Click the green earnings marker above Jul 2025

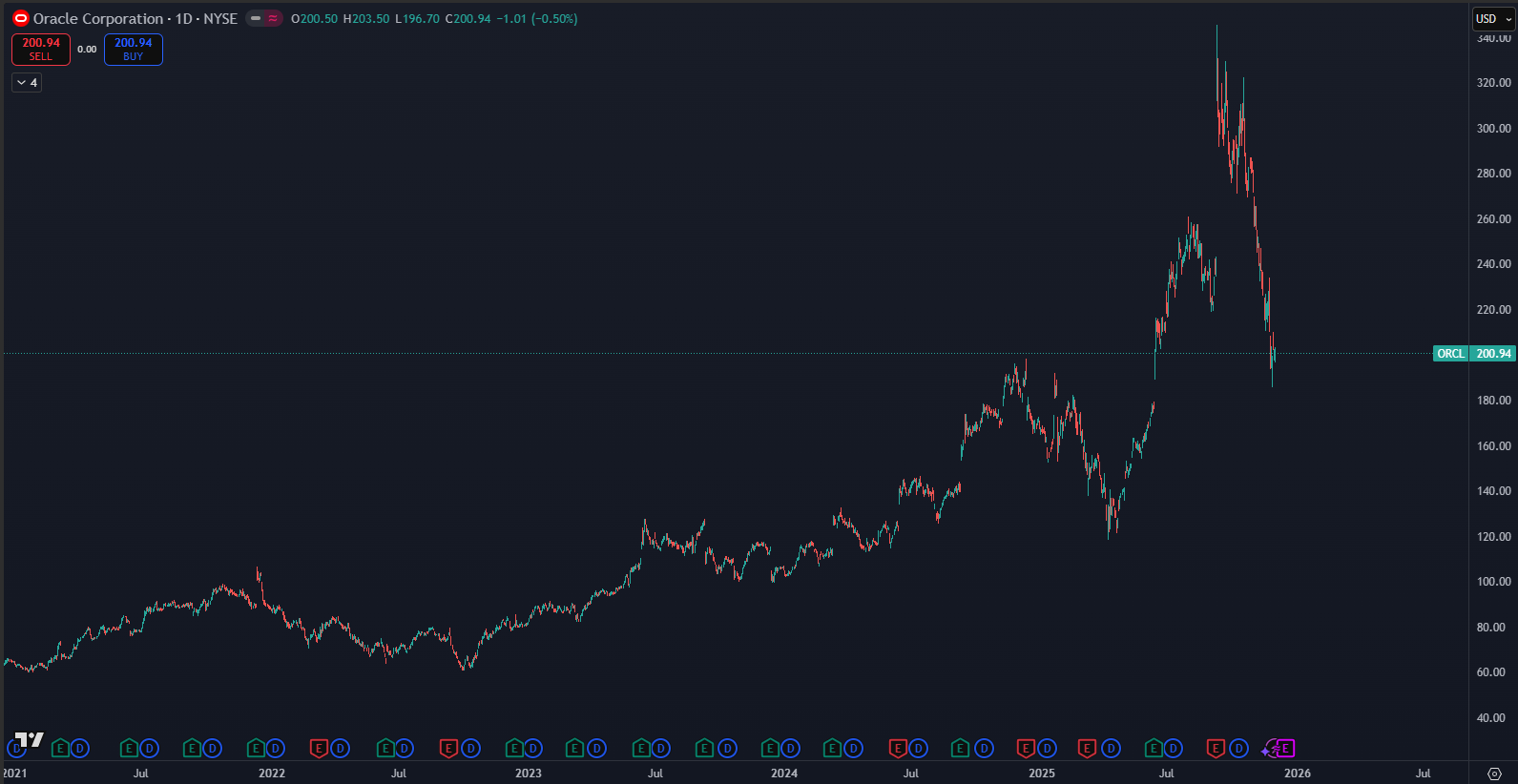click(1153, 749)
